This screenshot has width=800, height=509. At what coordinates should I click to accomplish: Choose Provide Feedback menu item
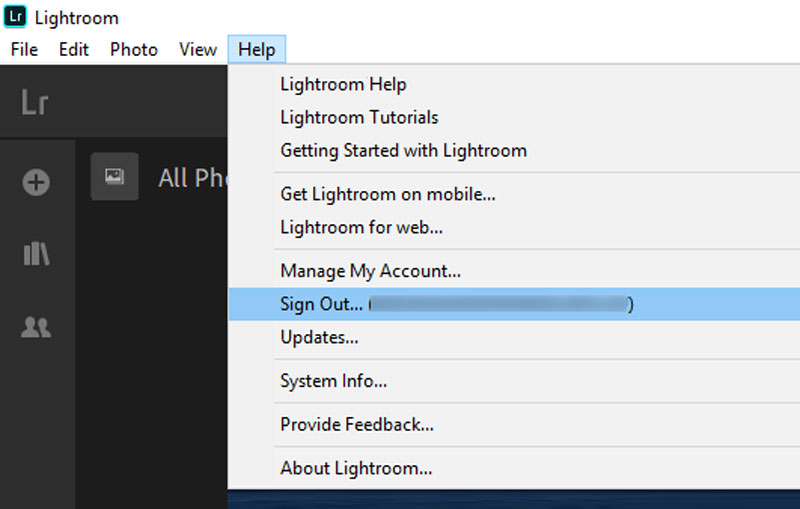pyautogui.click(x=514, y=424)
